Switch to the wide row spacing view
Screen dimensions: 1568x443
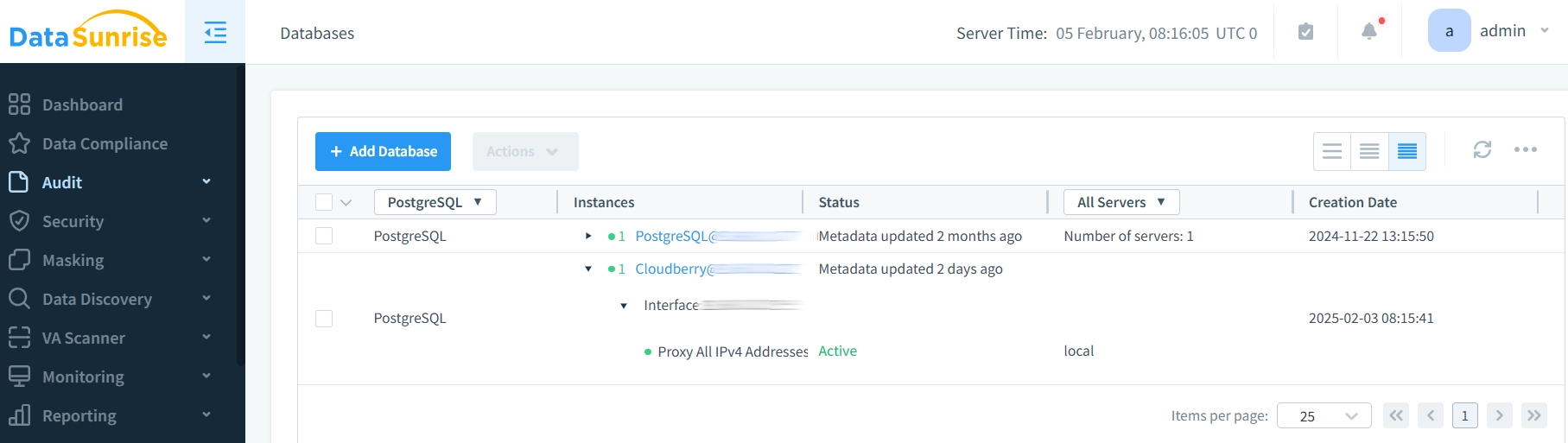click(1332, 152)
